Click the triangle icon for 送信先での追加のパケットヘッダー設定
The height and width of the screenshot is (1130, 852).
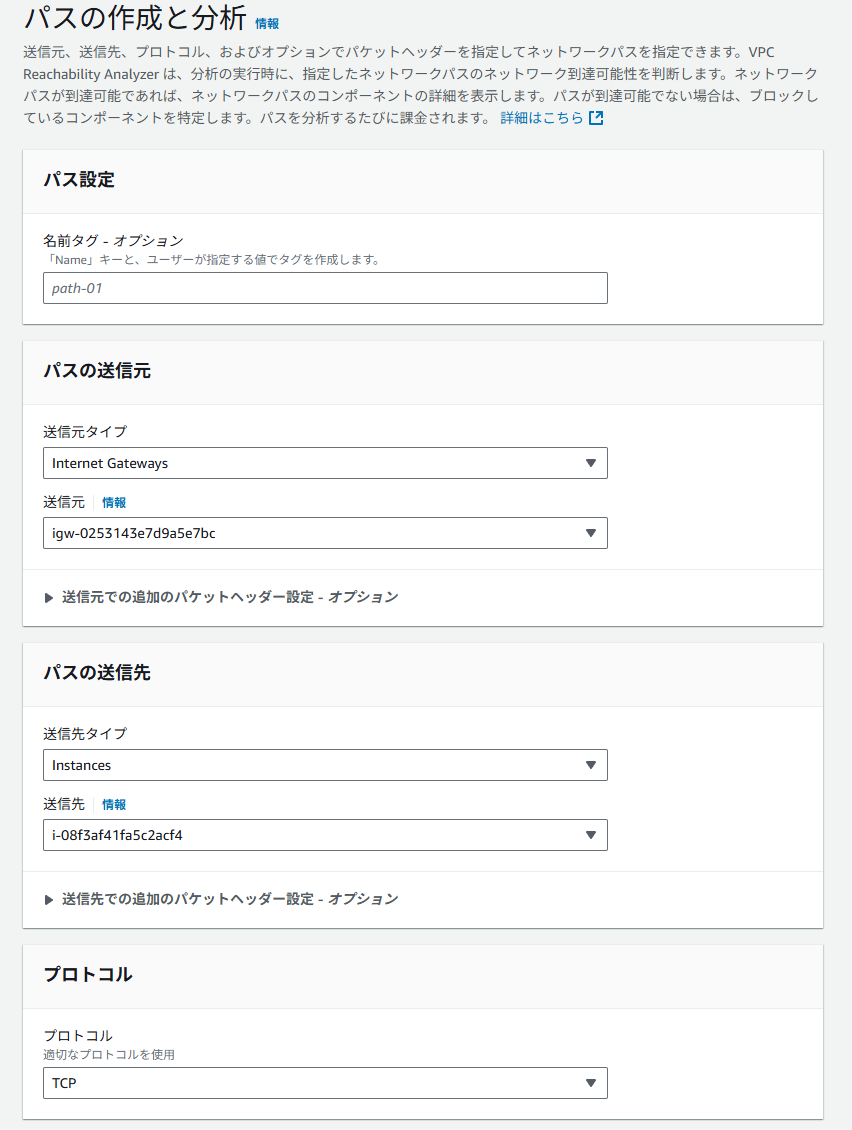point(49,899)
